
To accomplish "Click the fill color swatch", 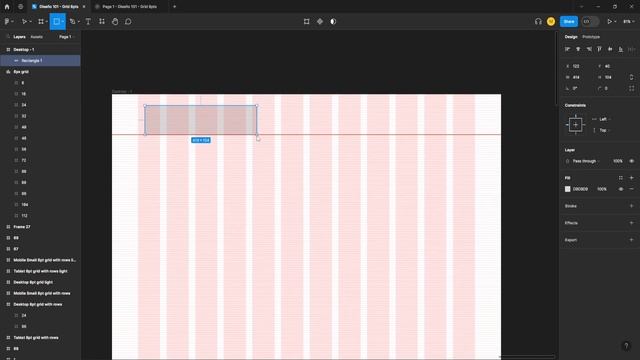I will tap(567, 189).
